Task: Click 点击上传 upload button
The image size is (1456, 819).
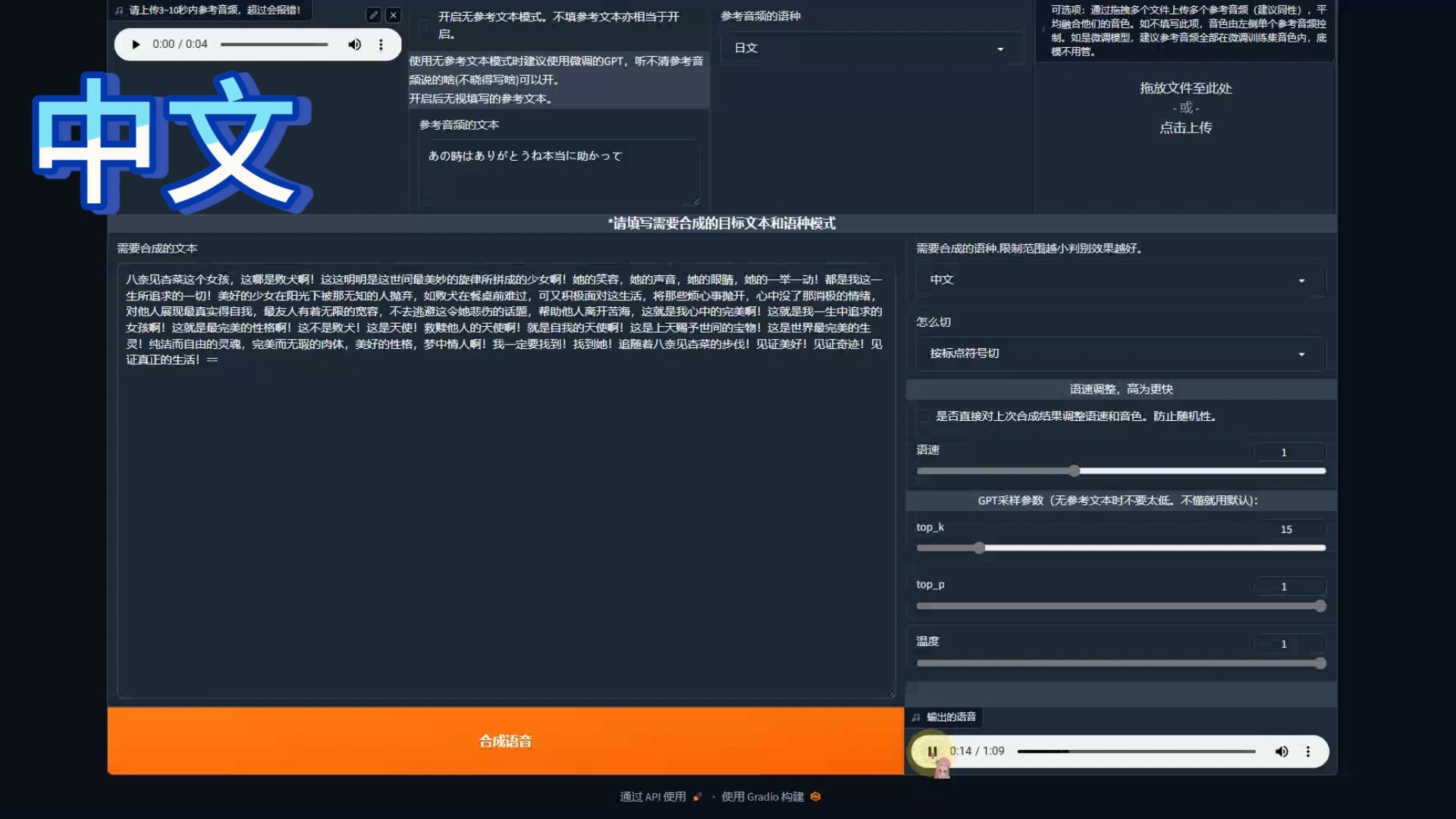Action: [1184, 127]
